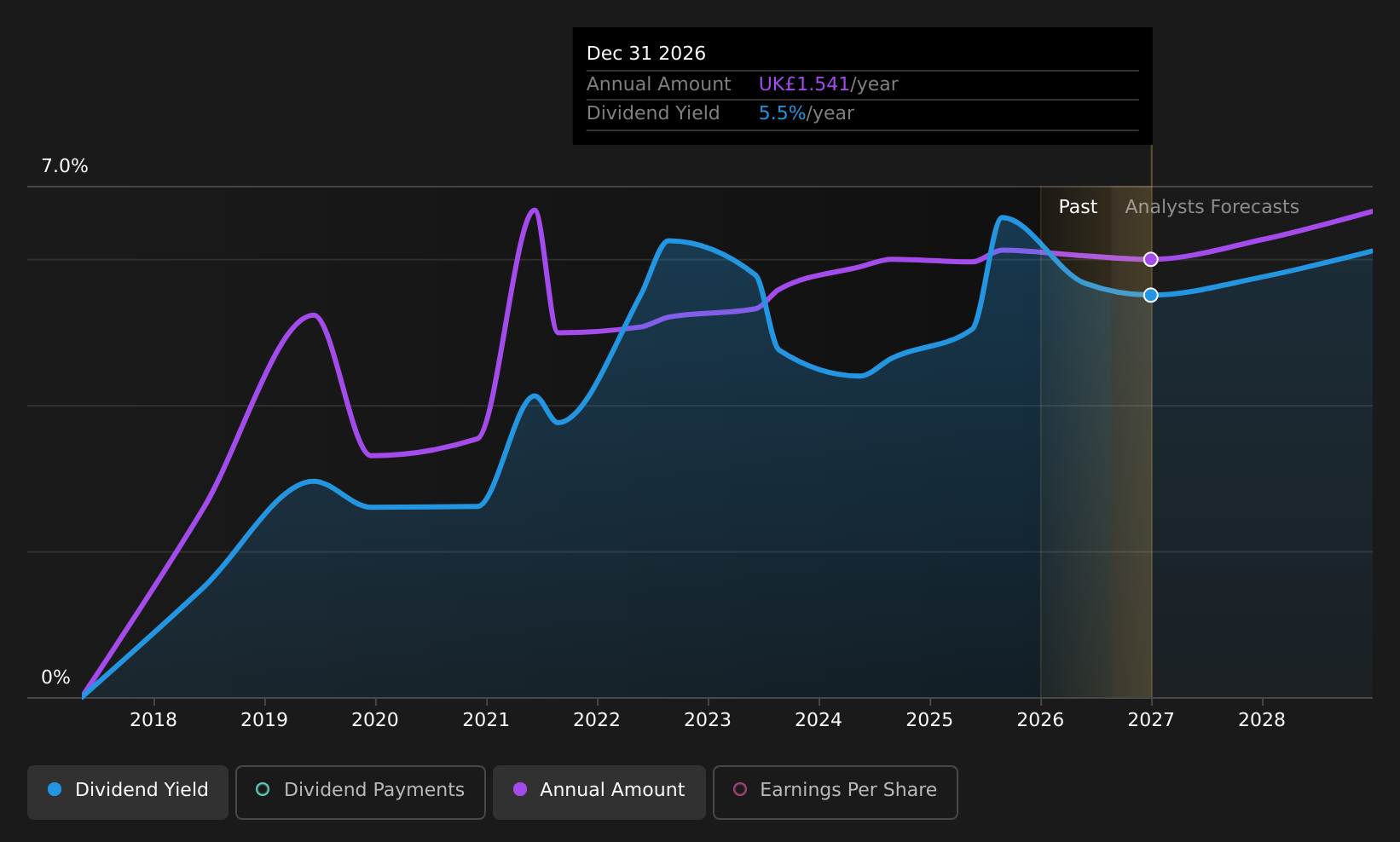
Task: Click the 2022 axis label
Action: (x=597, y=720)
